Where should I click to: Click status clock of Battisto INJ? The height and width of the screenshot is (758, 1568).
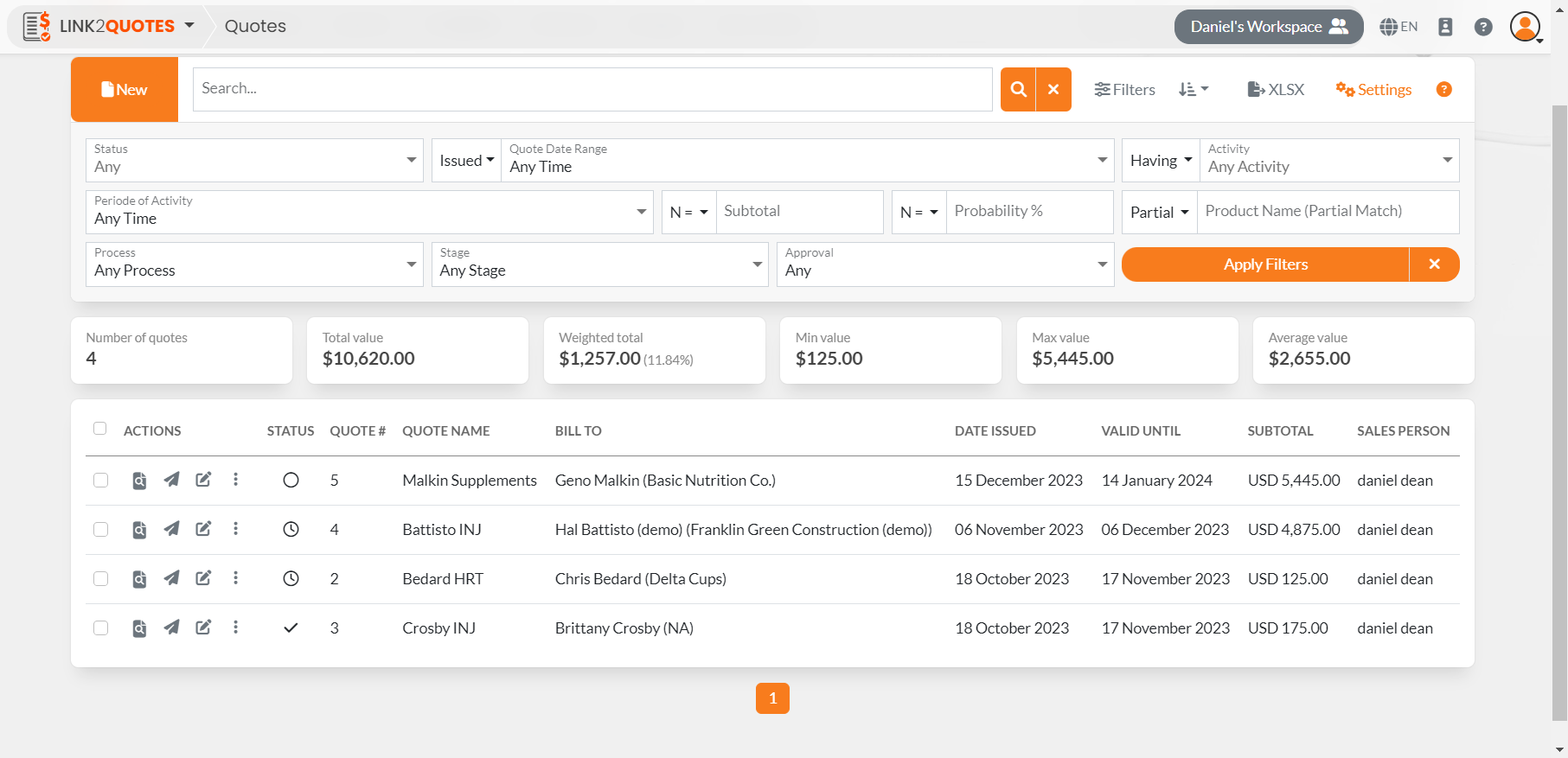coord(291,530)
